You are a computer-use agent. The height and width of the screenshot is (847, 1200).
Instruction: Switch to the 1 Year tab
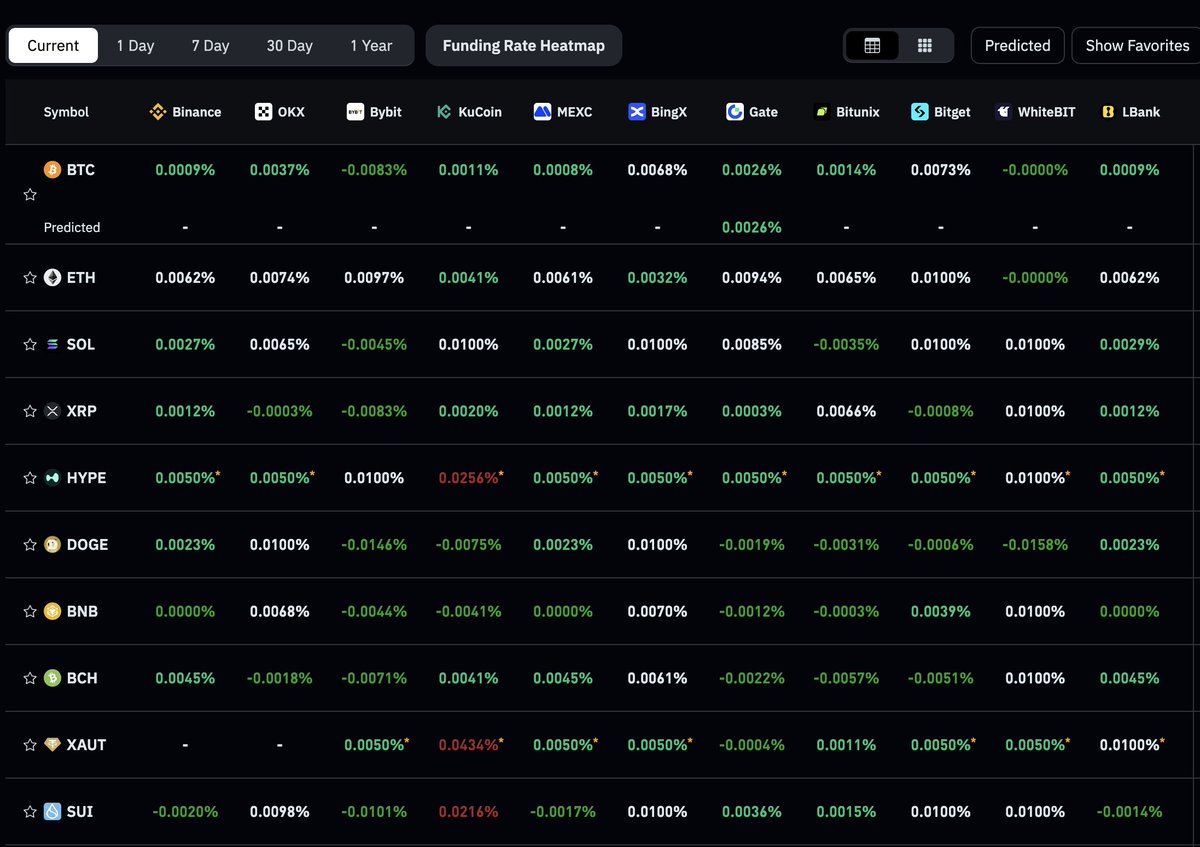pos(371,46)
